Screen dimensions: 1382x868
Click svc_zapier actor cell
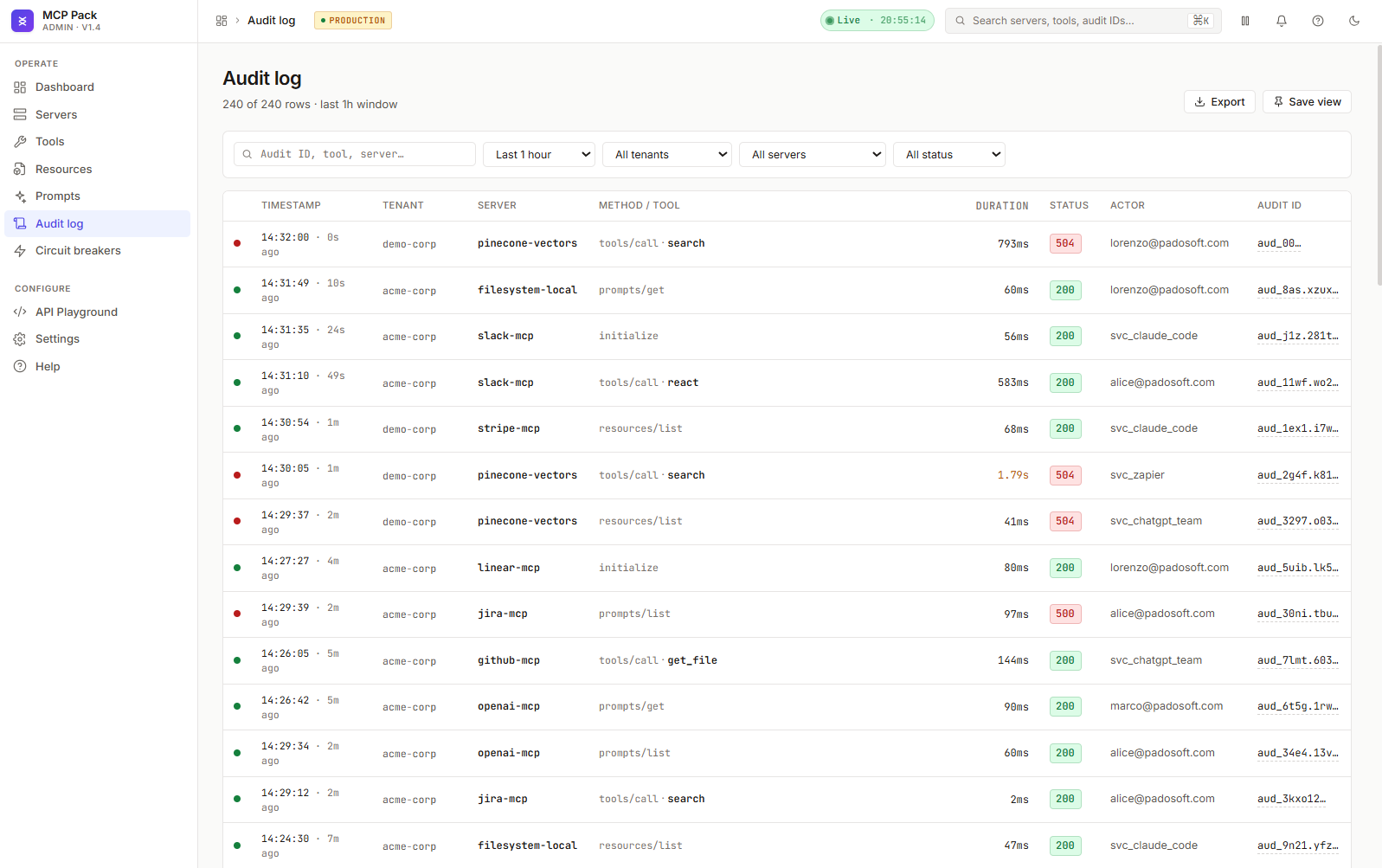pyautogui.click(x=1137, y=475)
